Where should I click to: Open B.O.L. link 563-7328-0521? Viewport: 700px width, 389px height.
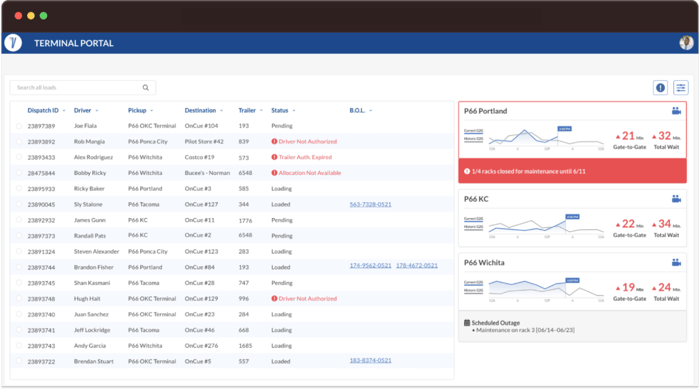(x=371, y=204)
